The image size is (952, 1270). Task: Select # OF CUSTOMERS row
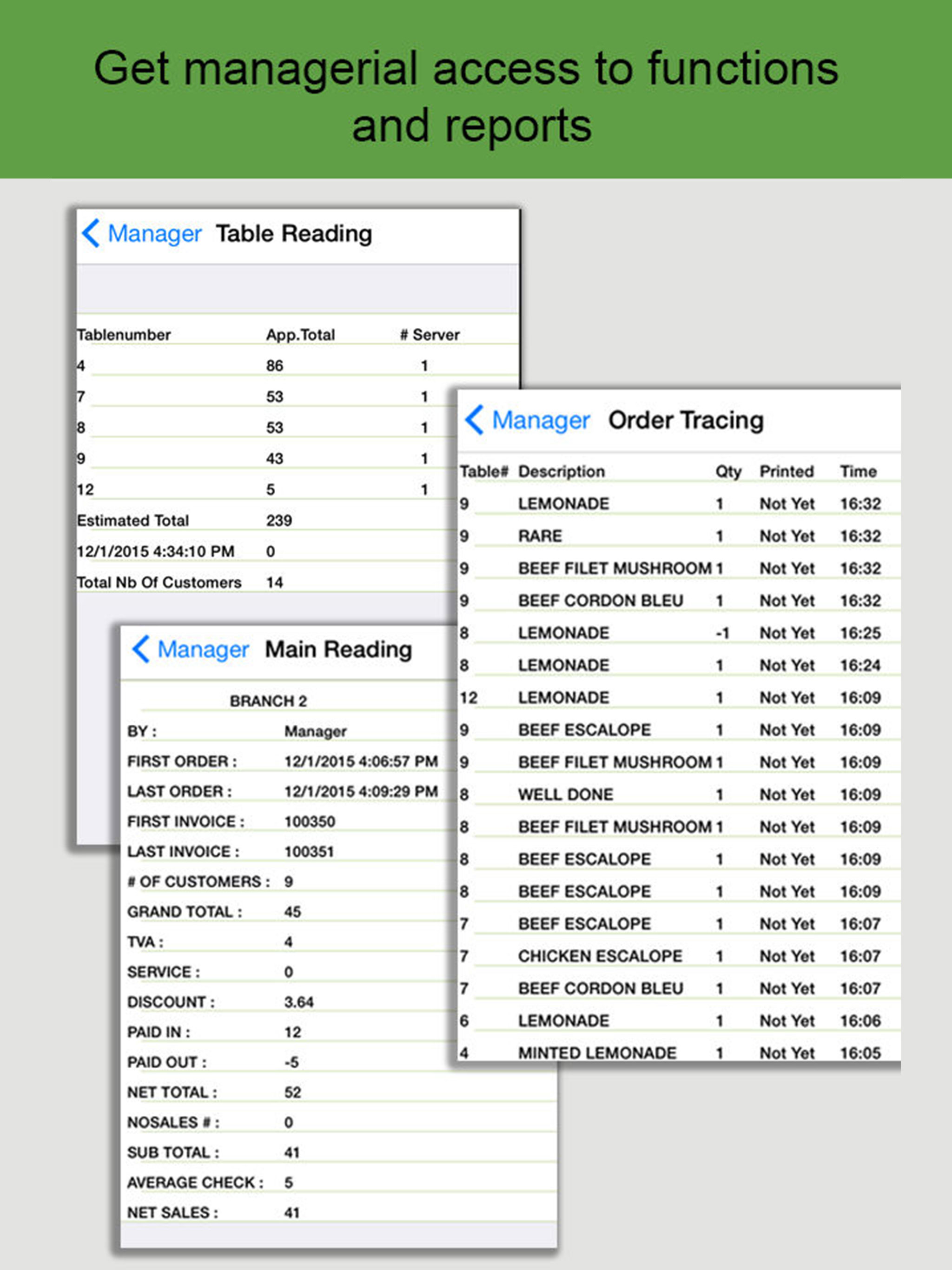point(290,882)
